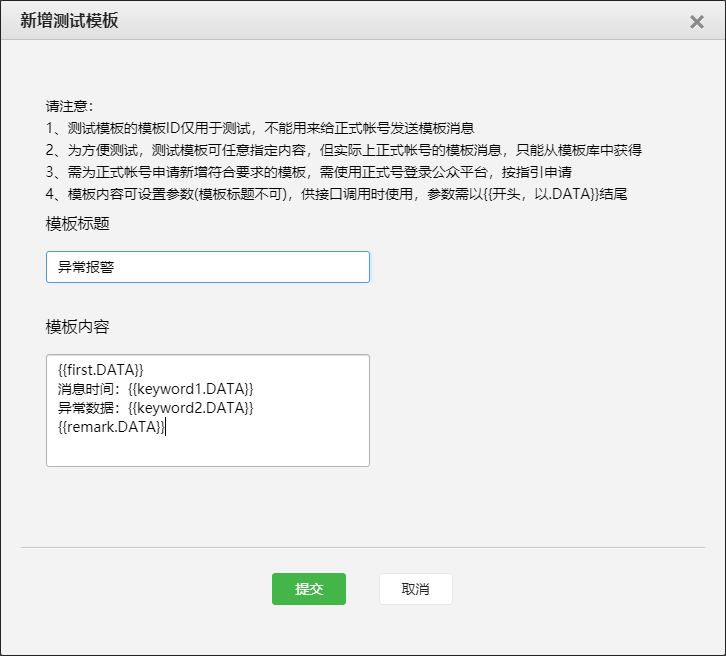The width and height of the screenshot is (726, 656).
Task: Click the 异常数据：{{keyword2.DATA}} line
Action: (156, 408)
